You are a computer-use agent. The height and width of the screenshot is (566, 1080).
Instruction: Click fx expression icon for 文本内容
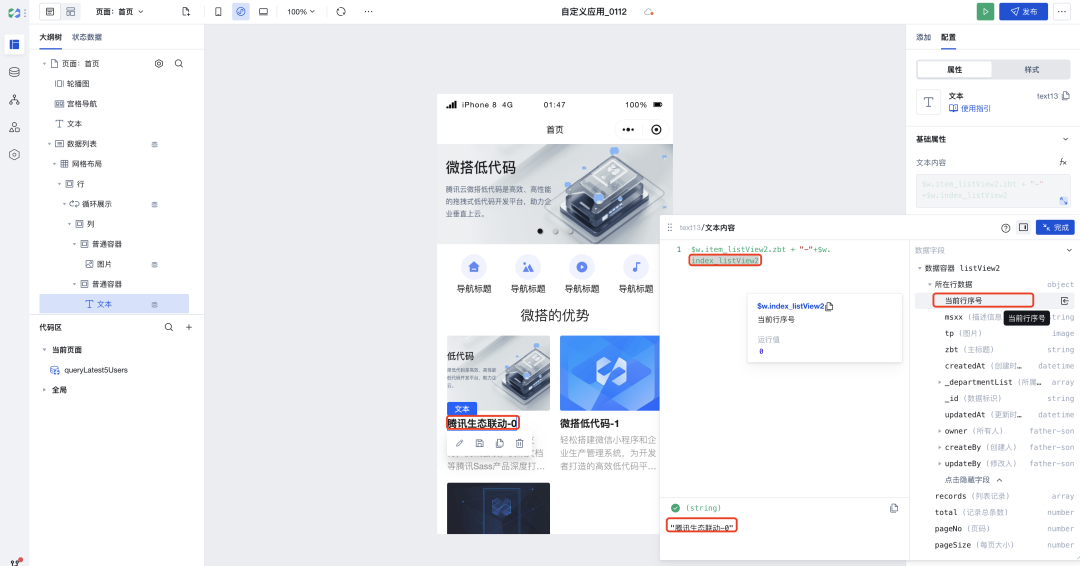point(1063,163)
